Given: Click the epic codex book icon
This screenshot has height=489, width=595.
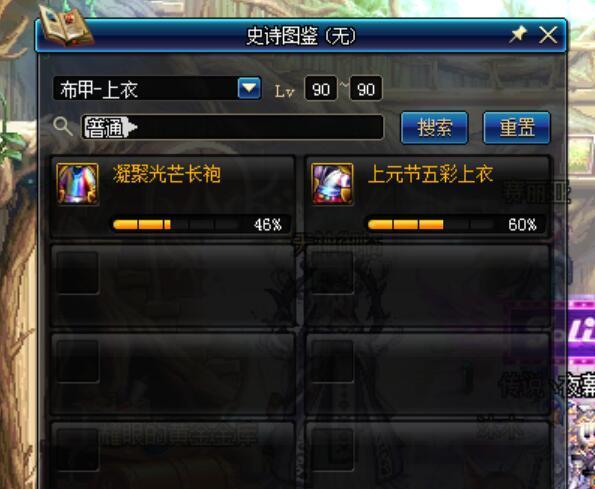Looking at the screenshot, I should click(65, 25).
